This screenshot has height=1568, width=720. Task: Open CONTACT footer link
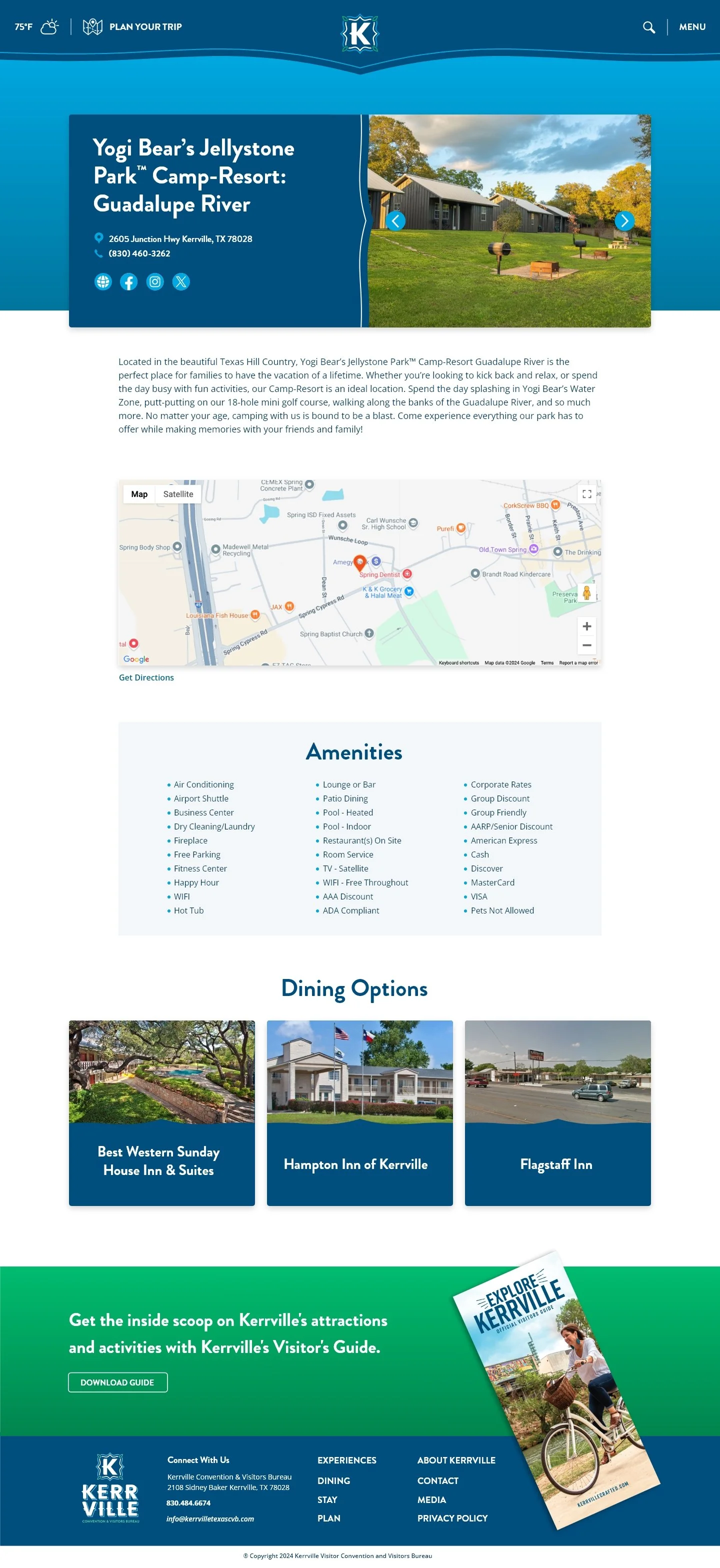[437, 1481]
